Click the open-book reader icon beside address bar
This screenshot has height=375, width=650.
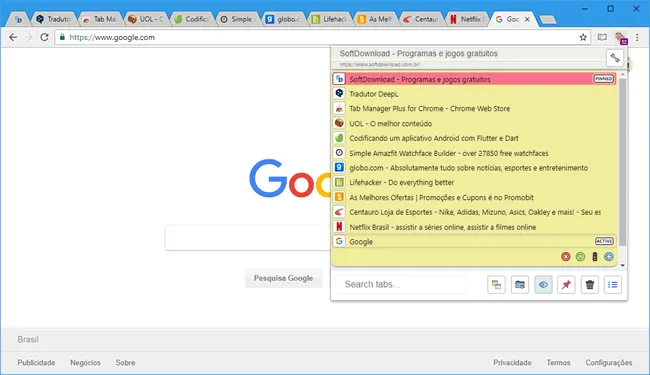pos(602,37)
